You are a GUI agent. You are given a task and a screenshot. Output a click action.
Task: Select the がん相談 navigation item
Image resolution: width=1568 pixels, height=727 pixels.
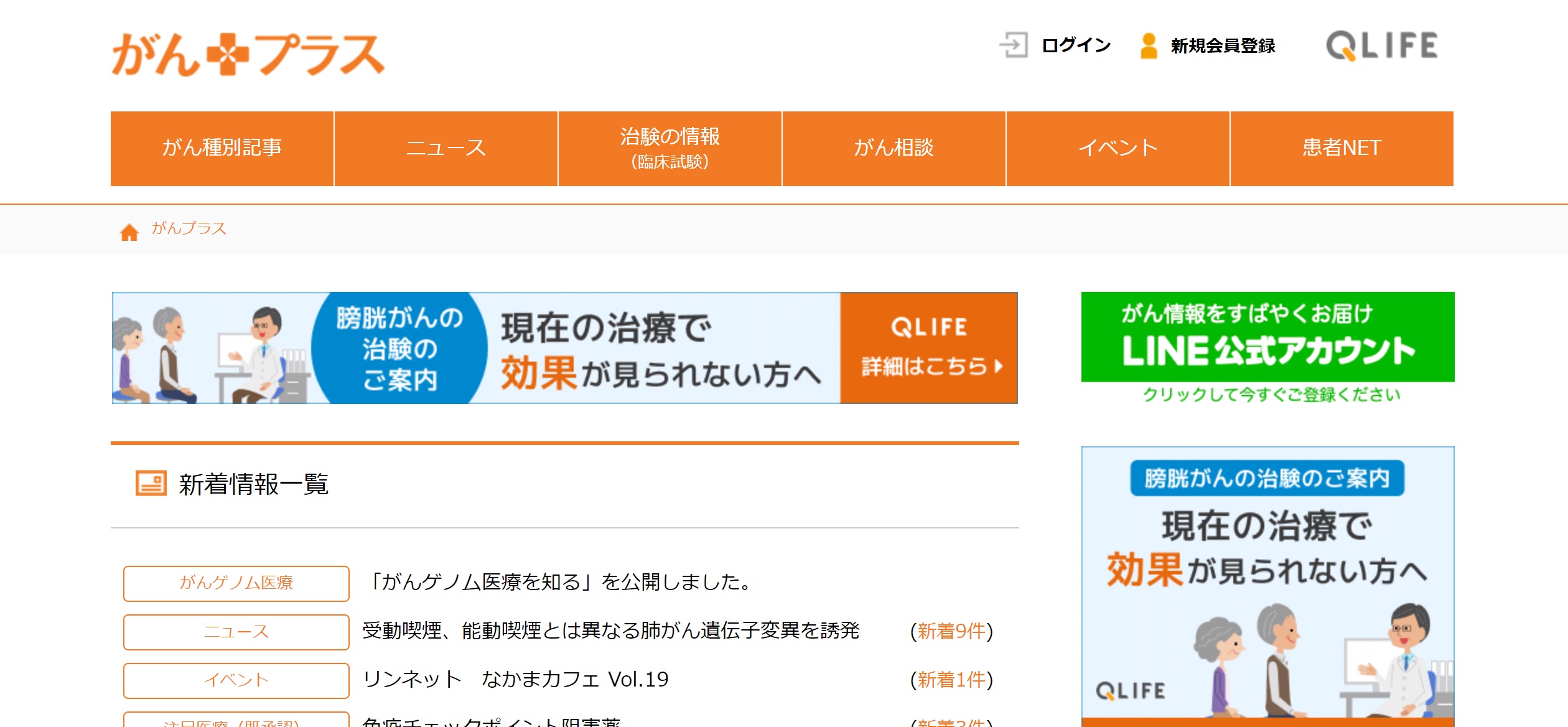tap(894, 148)
